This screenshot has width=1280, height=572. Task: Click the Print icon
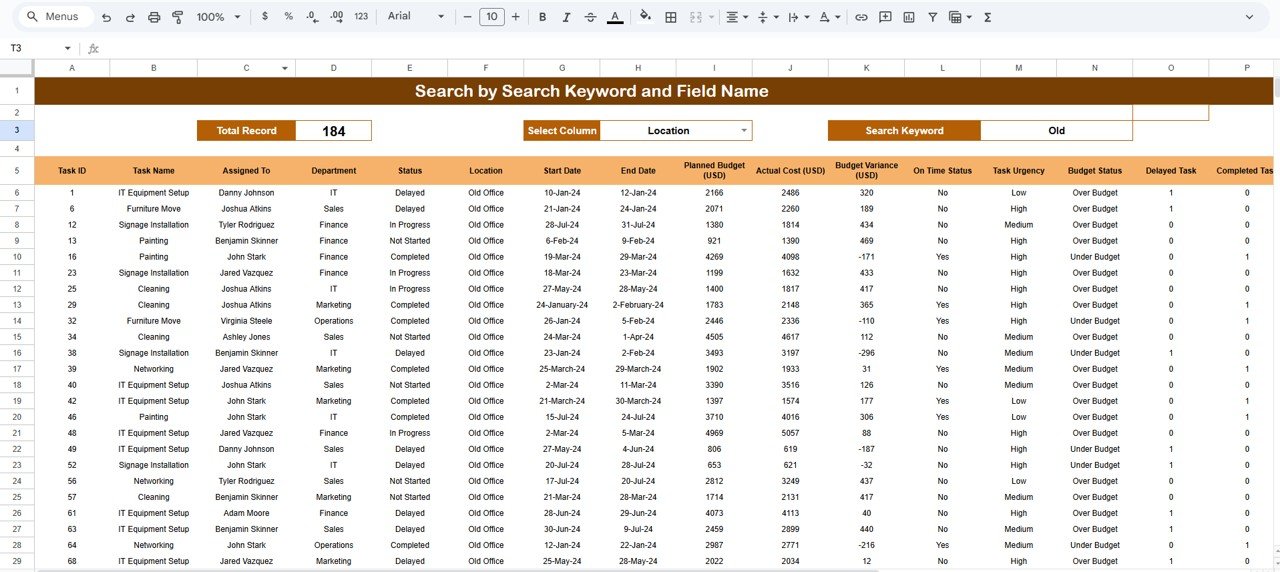tap(154, 17)
